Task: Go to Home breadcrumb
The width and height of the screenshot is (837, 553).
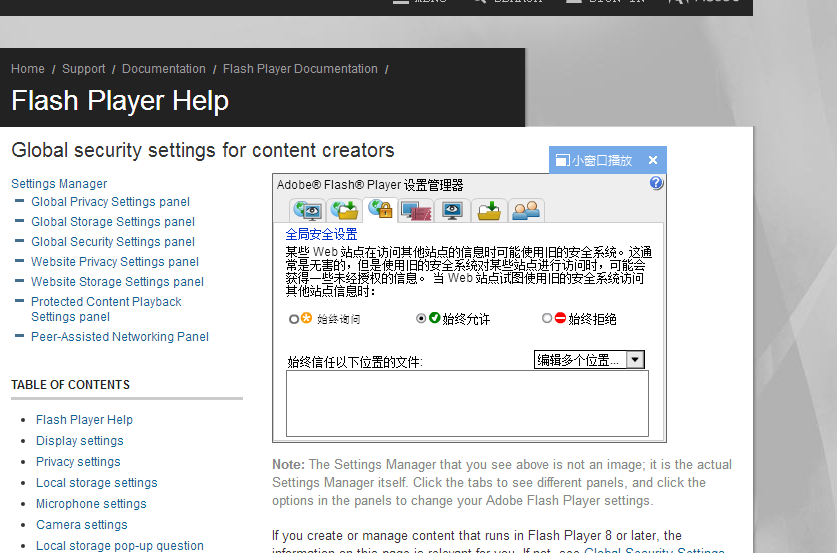Action: tap(28, 69)
